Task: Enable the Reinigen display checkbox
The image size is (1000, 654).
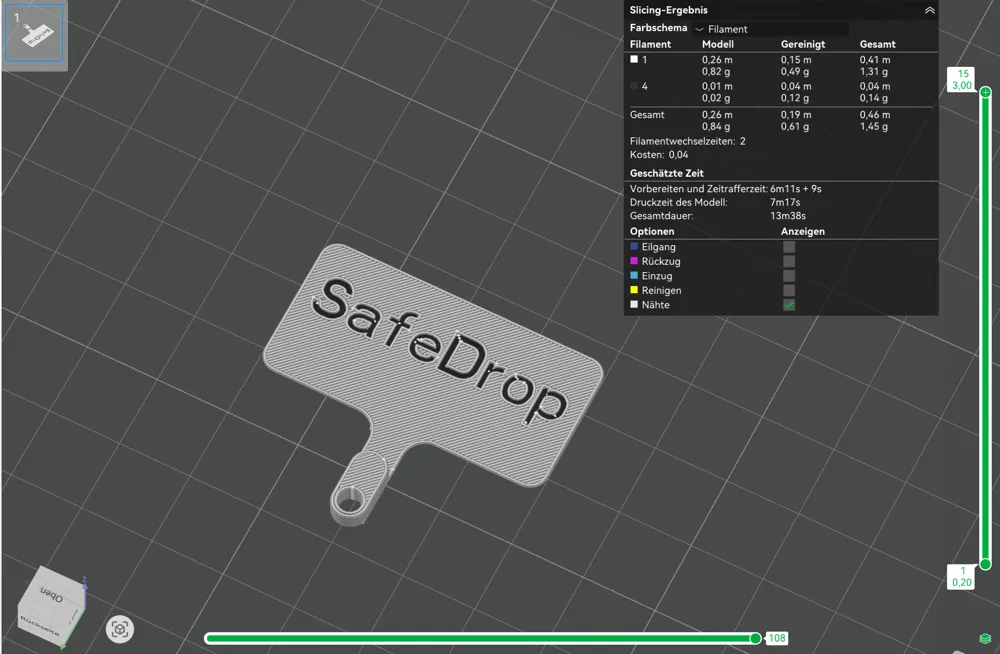Action: click(x=789, y=290)
